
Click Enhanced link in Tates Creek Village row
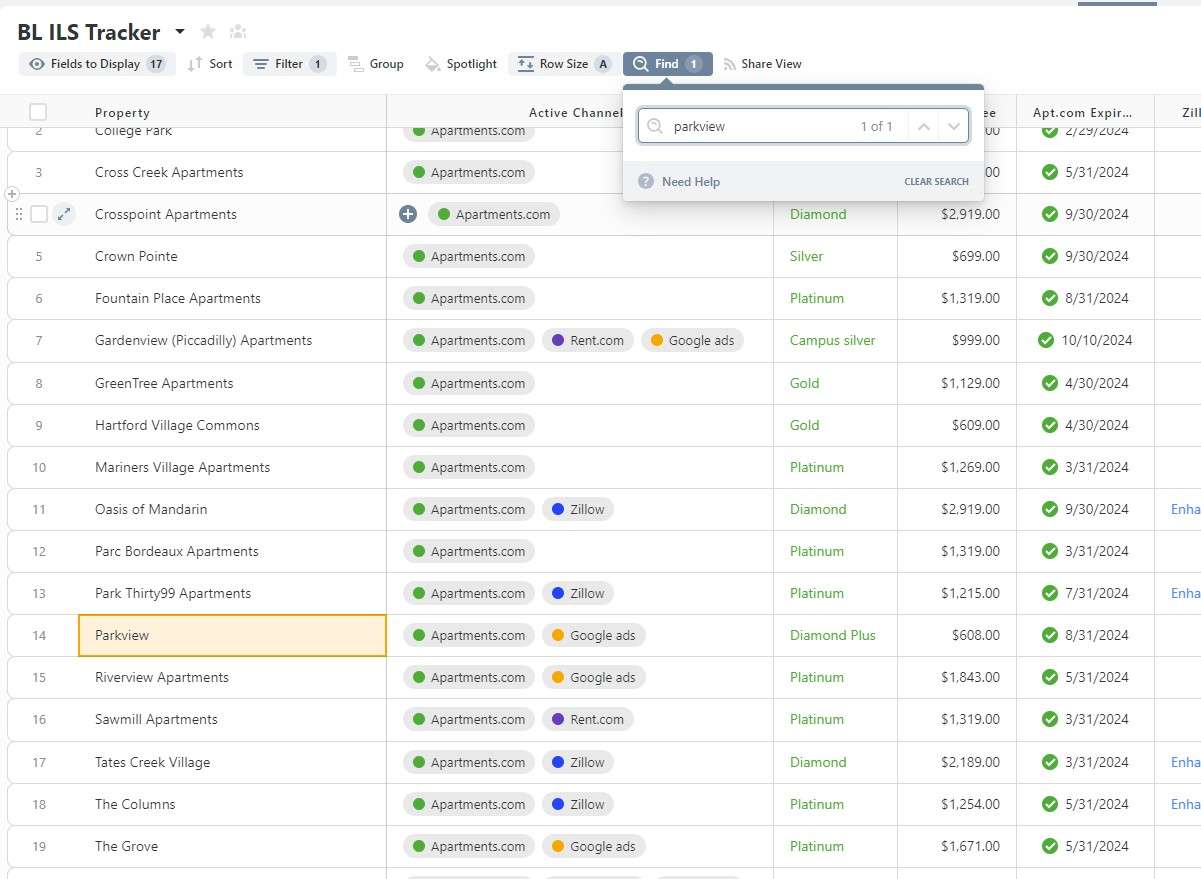(1185, 762)
